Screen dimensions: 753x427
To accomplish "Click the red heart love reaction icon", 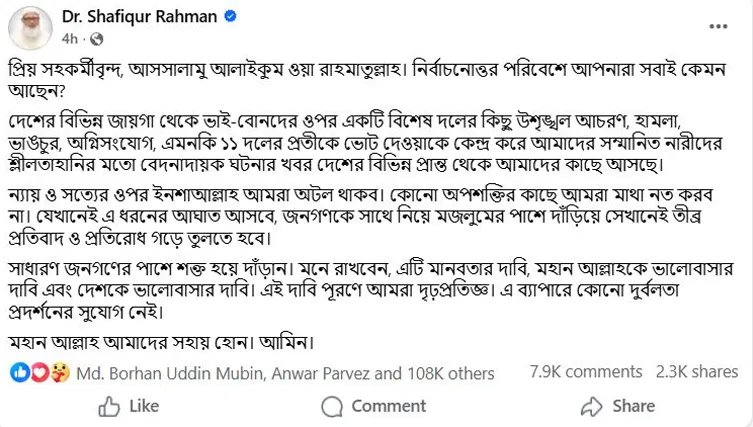I will tap(40, 372).
